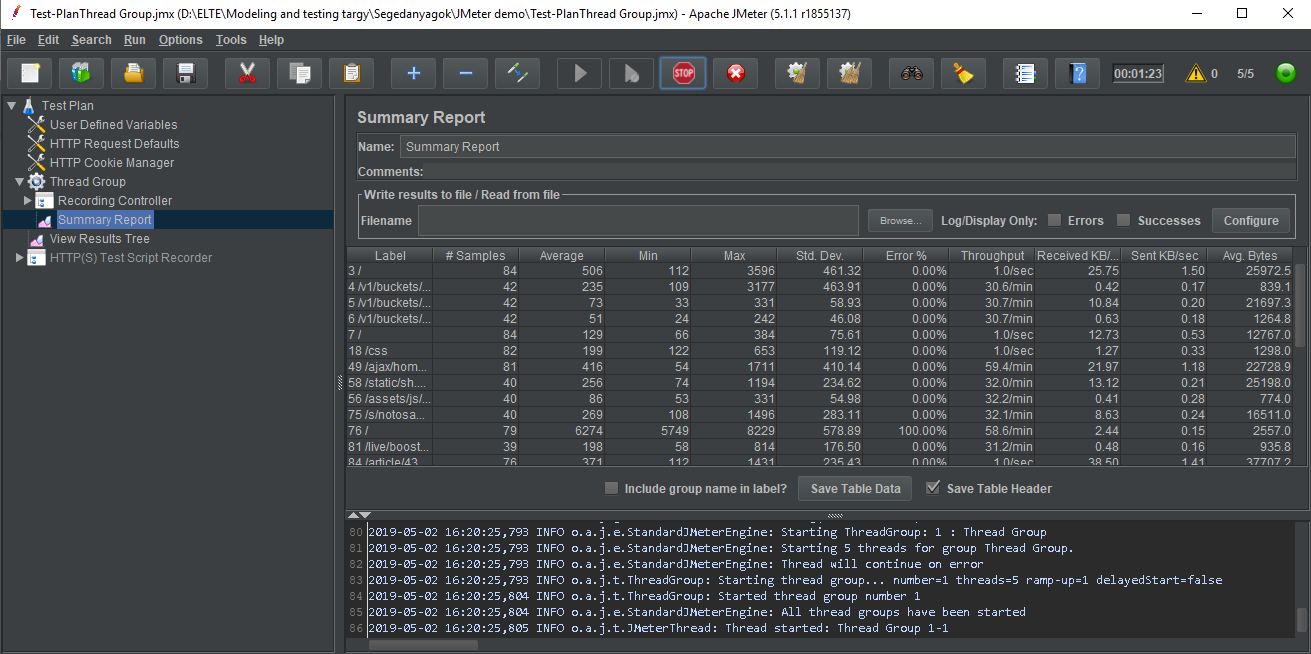The height and width of the screenshot is (654, 1311).
Task: Click the warning triangle error counter
Action: (x=1195, y=73)
